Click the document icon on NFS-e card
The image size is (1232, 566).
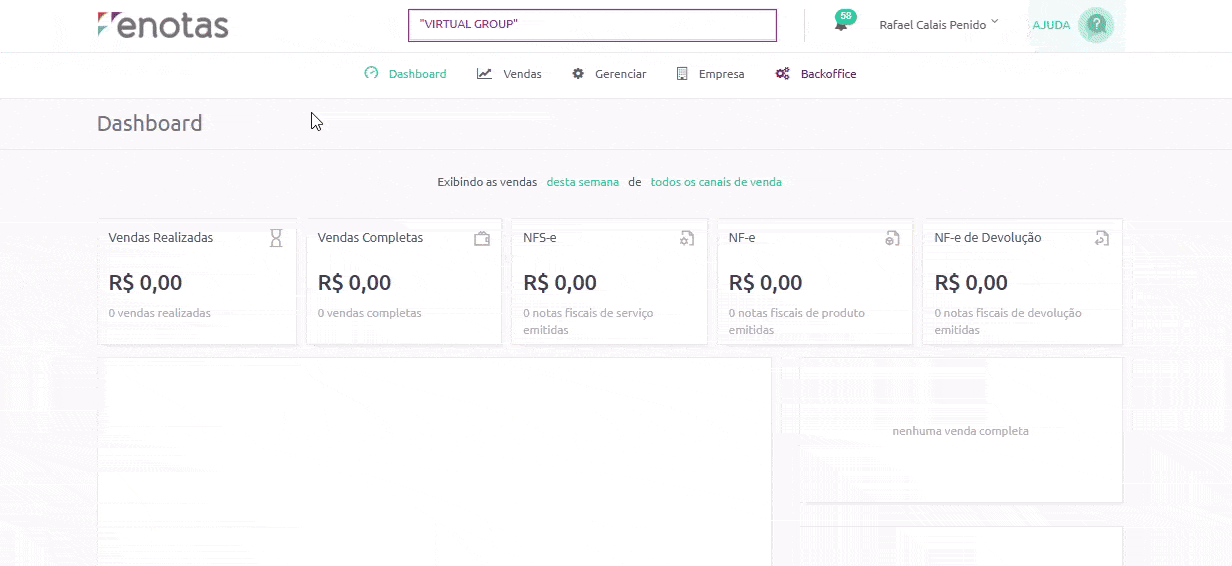coord(687,239)
